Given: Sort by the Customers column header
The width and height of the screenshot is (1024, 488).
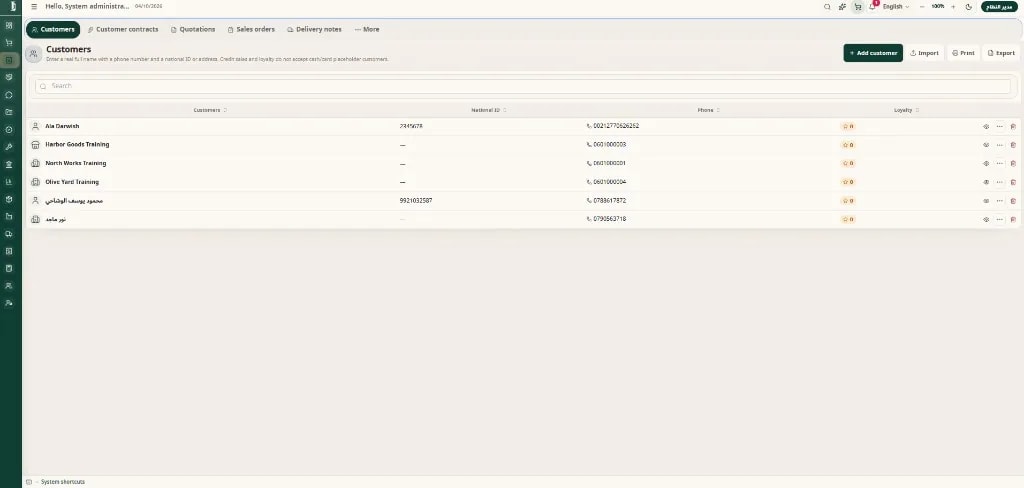Looking at the screenshot, I should coord(210,110).
